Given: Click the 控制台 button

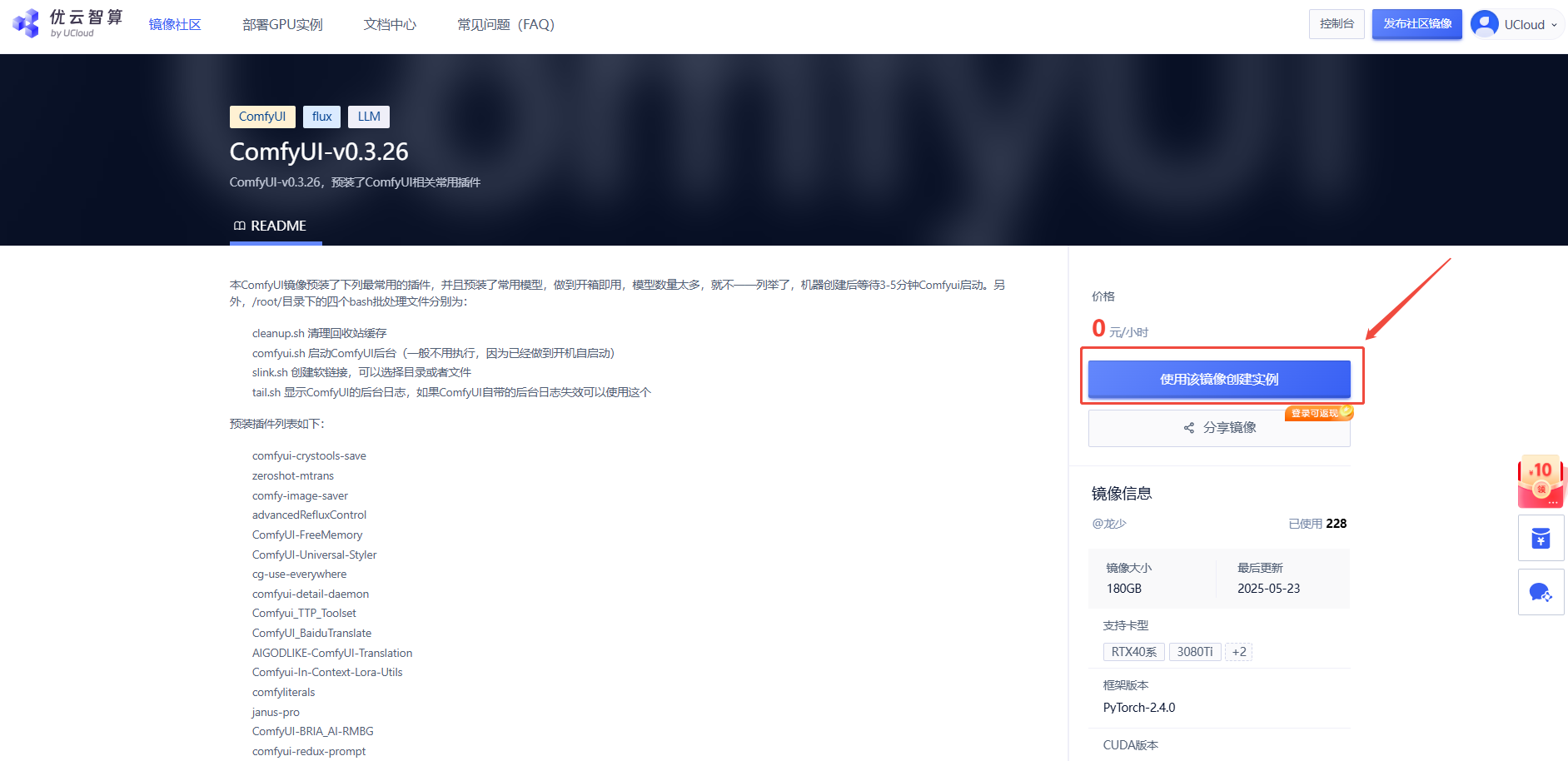Looking at the screenshot, I should (x=1337, y=24).
